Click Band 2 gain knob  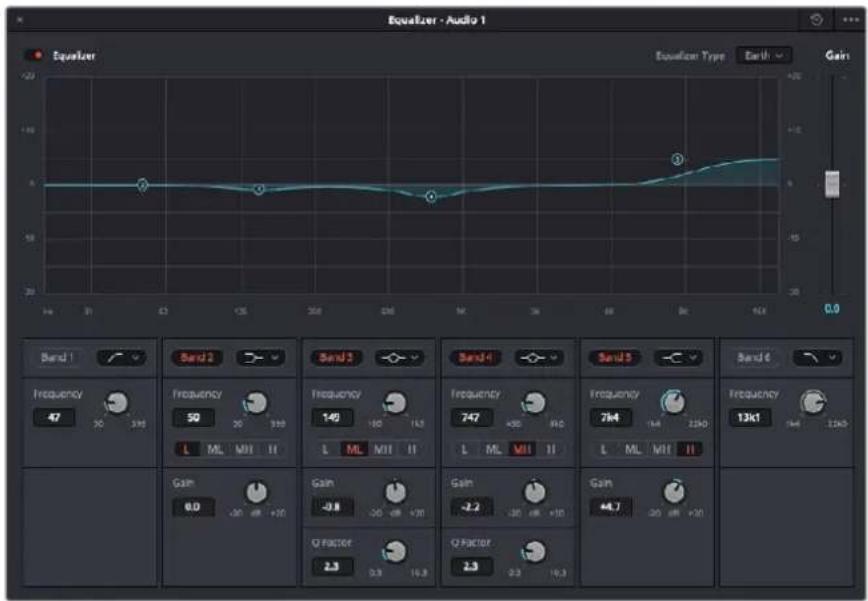click(x=256, y=492)
